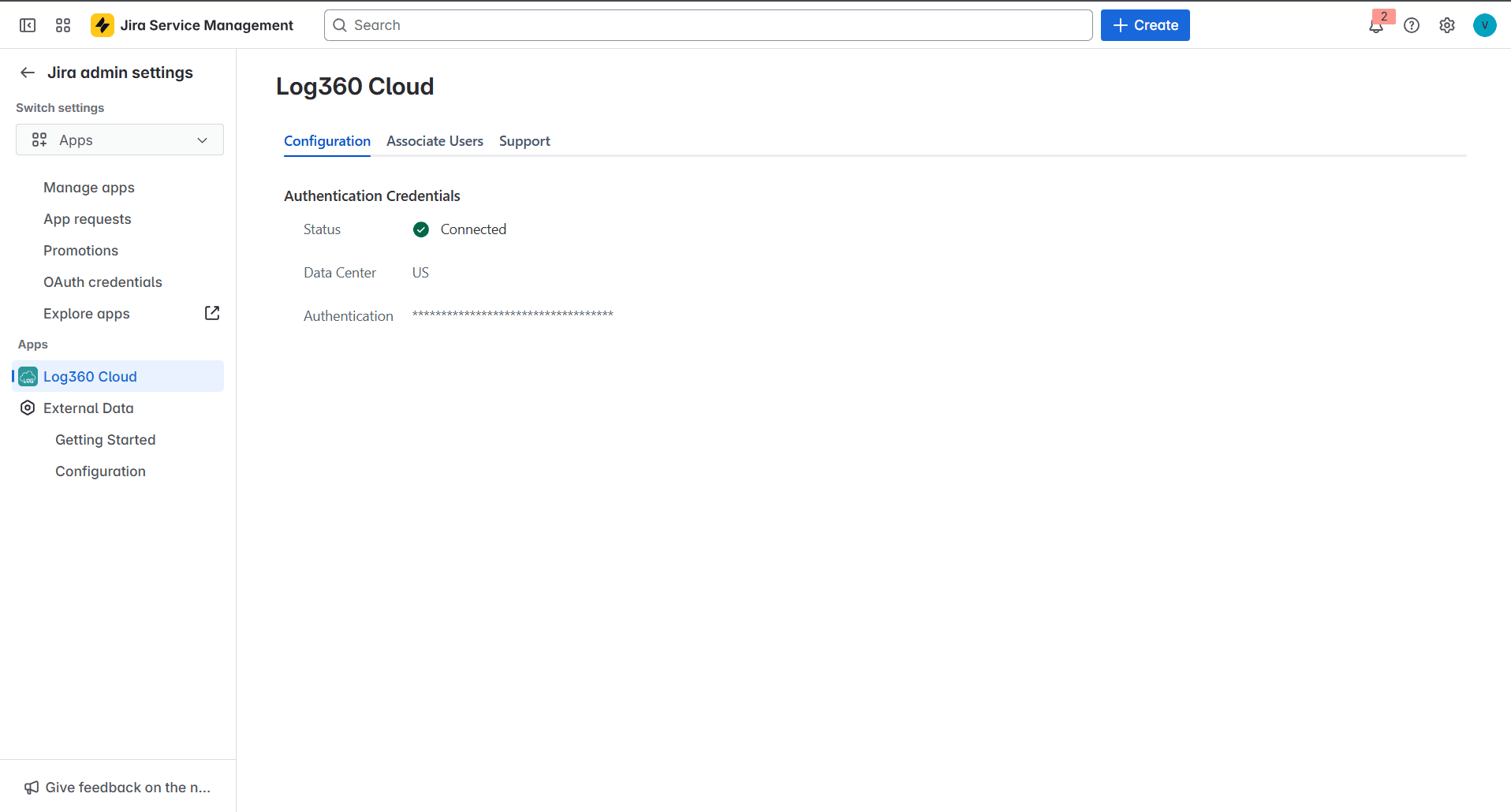Open OAuth credentials settings

point(103,281)
